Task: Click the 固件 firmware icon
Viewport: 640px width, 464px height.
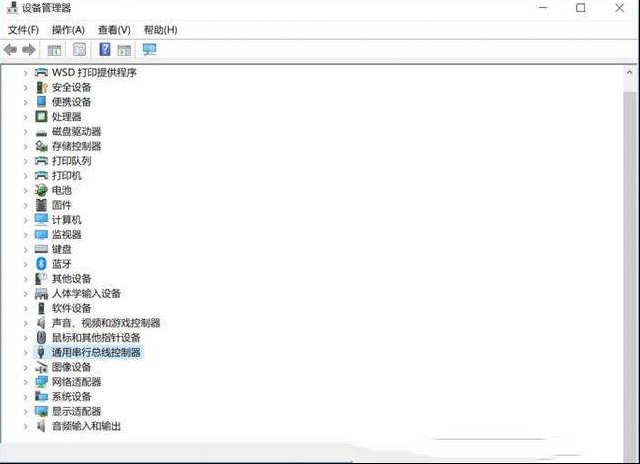Action: coord(41,205)
